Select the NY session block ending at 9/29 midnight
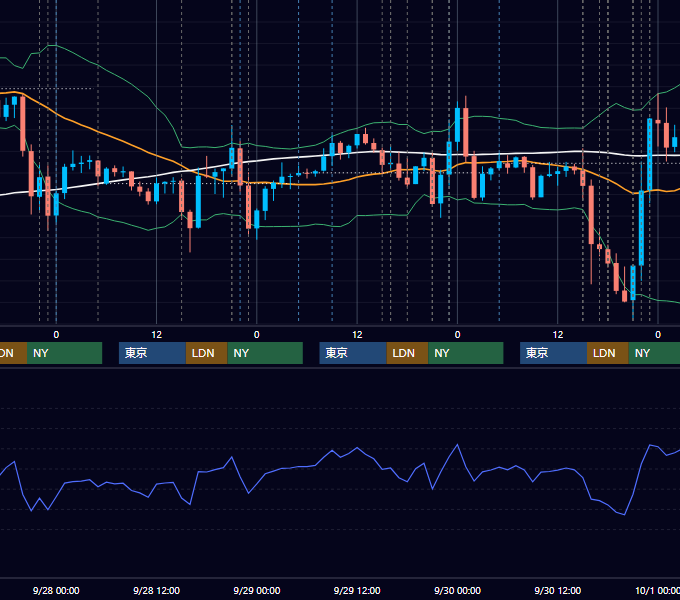 [x=265, y=353]
